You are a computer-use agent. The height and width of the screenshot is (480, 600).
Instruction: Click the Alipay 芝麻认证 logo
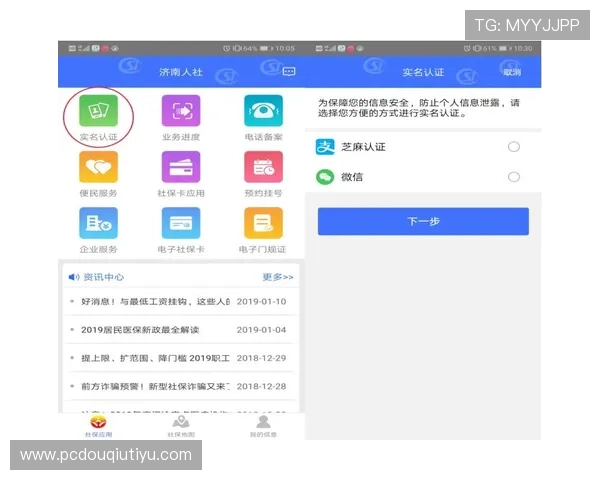tap(325, 147)
